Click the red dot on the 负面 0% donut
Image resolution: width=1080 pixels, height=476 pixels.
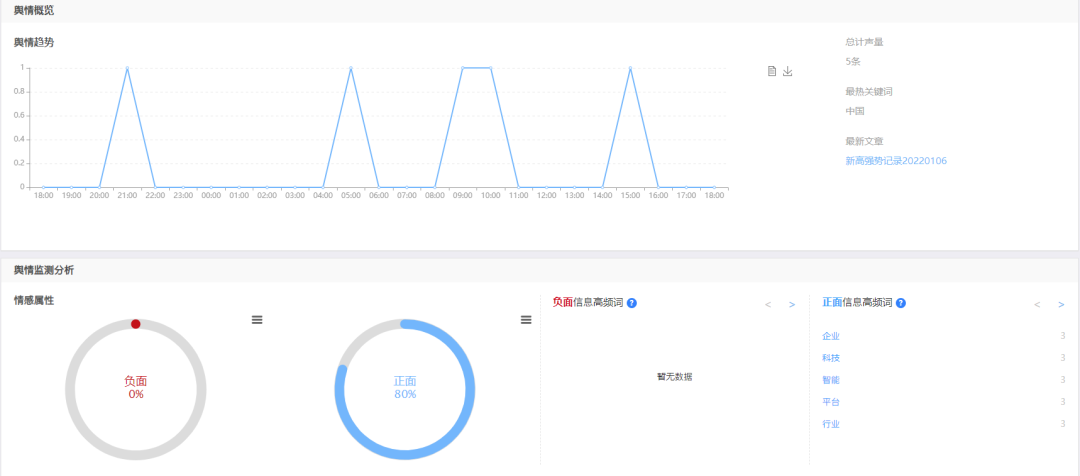[x=136, y=324]
